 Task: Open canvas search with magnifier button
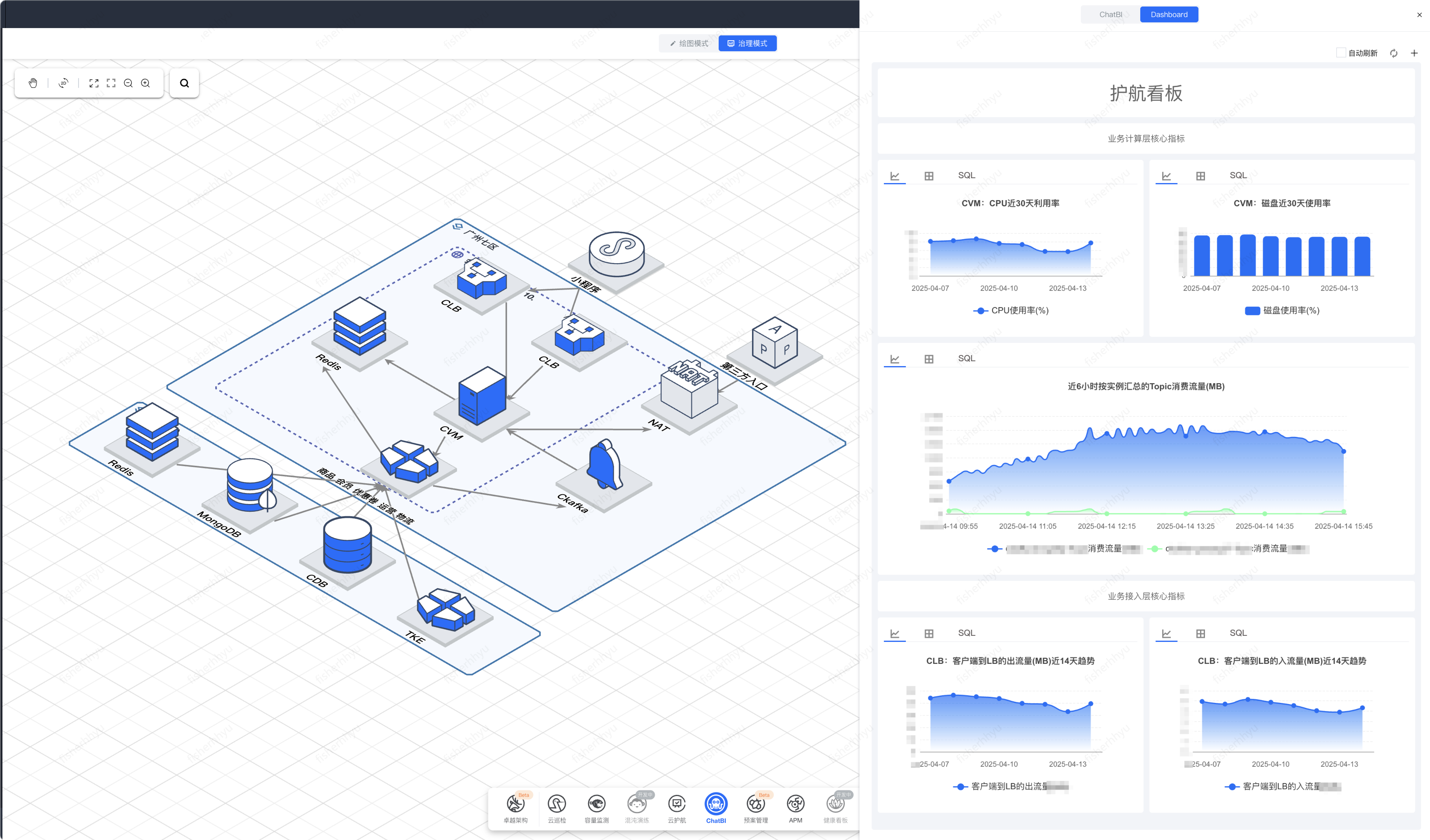pos(184,83)
